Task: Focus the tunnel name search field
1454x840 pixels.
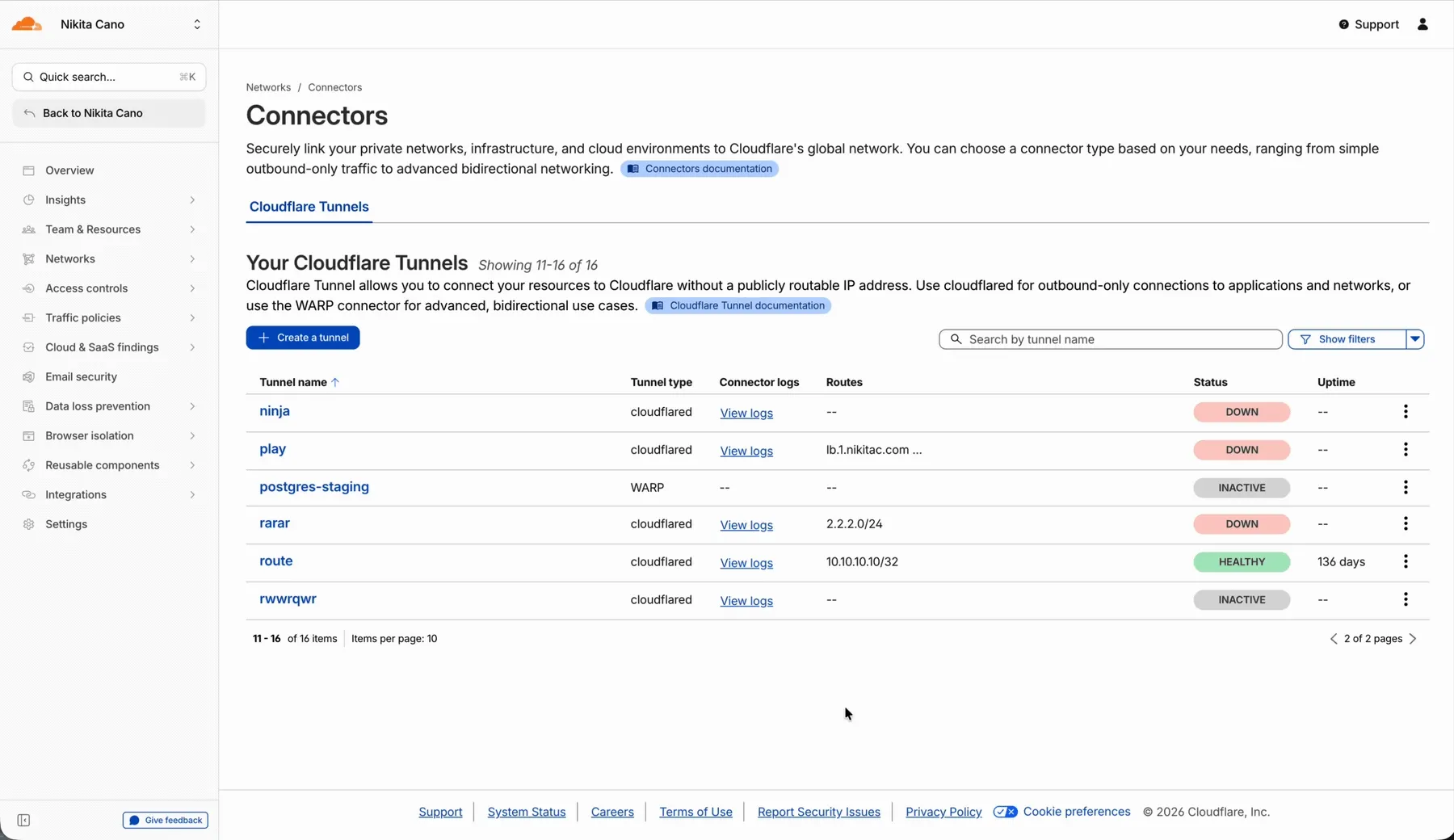Action: 1111,339
